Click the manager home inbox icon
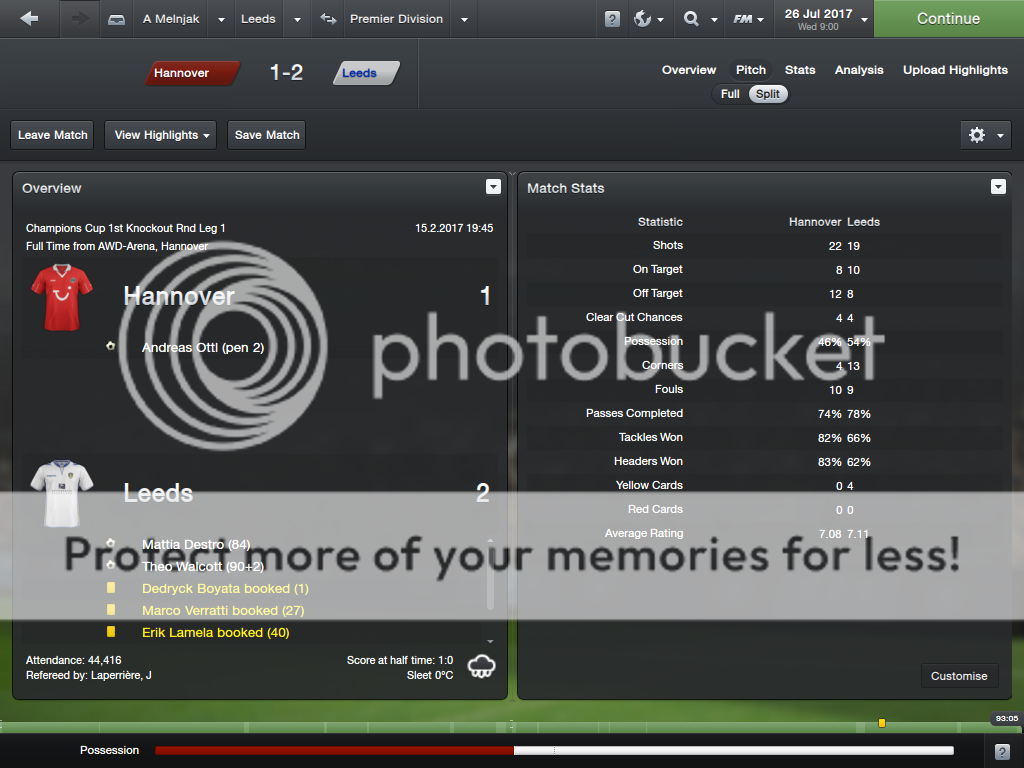Image resolution: width=1024 pixels, height=768 pixels. (117, 19)
